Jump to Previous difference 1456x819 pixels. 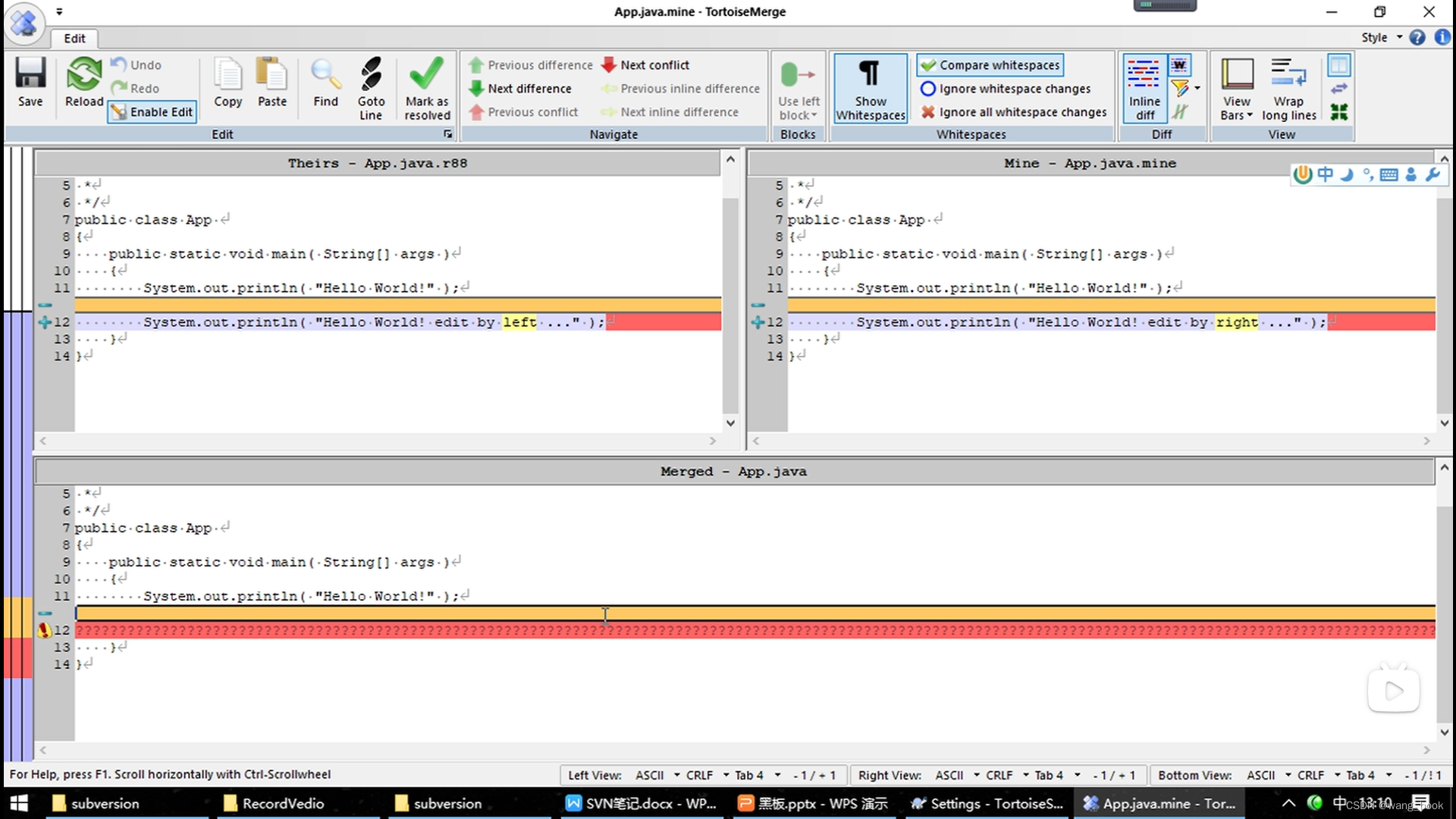point(530,65)
